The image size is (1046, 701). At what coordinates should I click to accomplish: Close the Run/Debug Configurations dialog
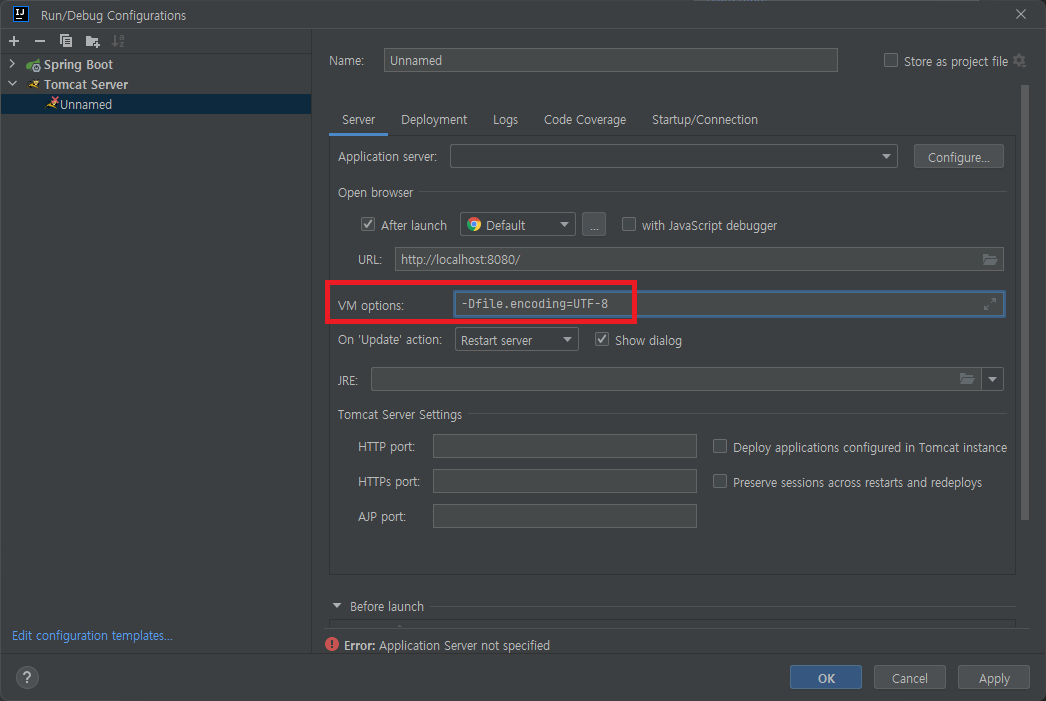1021,14
